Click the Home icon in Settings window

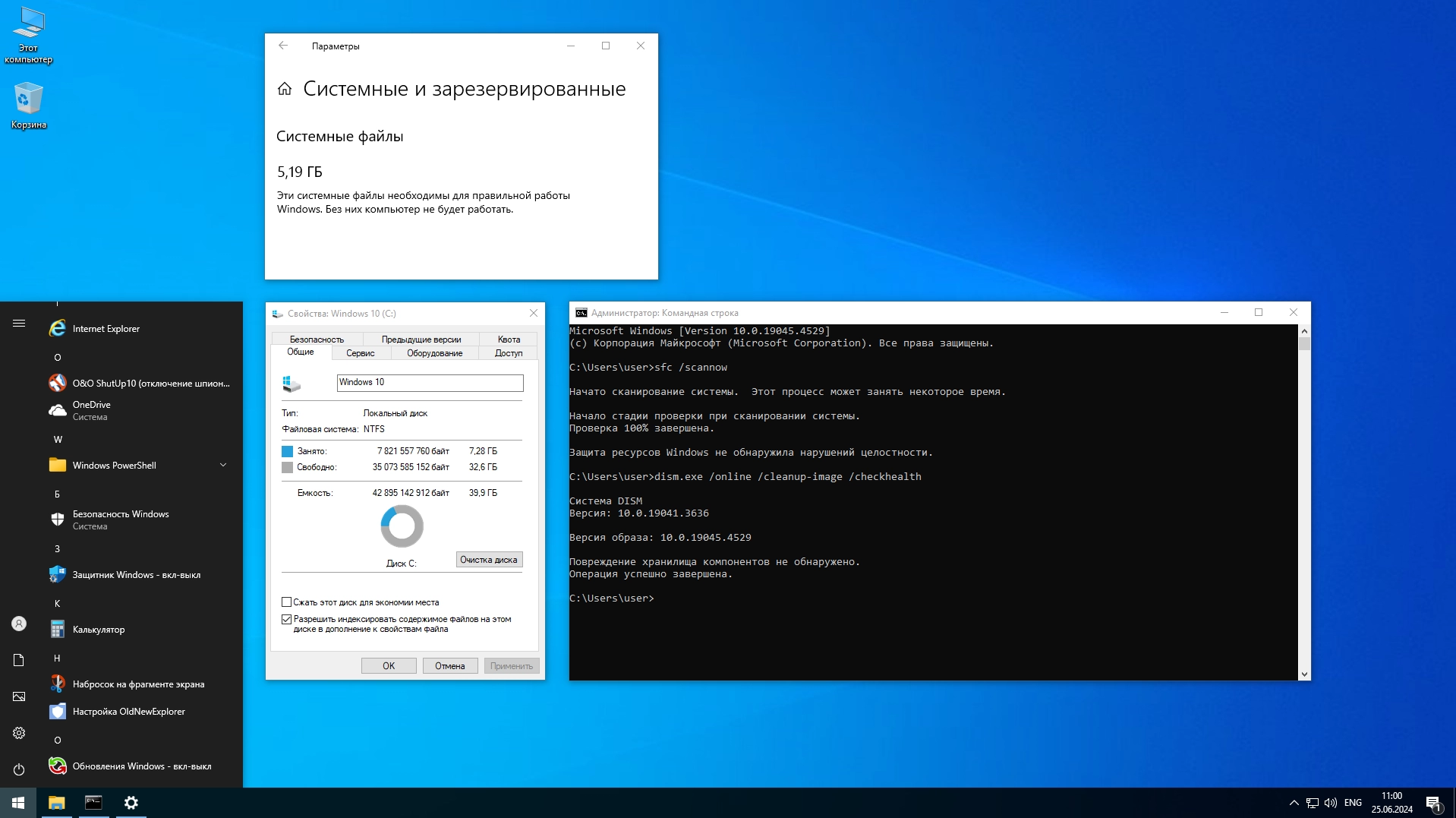285,89
